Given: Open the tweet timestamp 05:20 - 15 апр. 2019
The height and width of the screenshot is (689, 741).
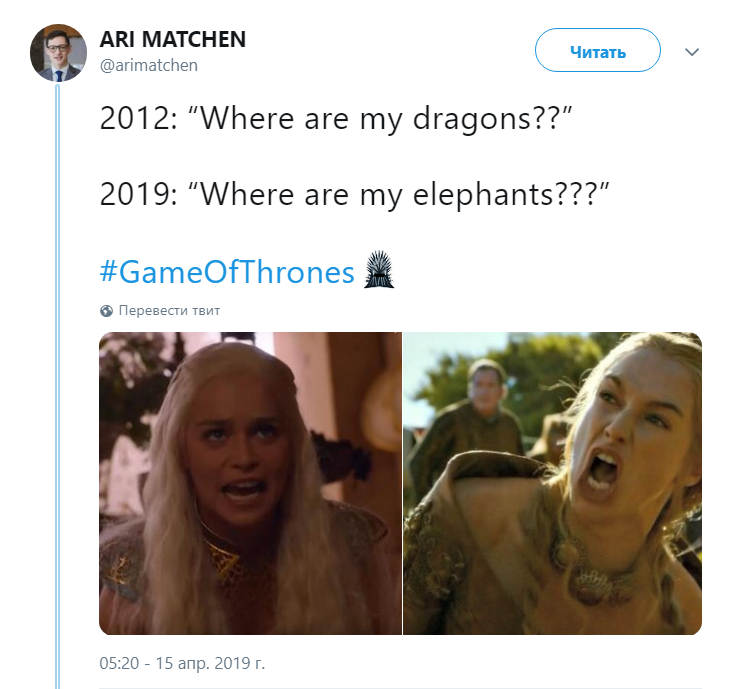Looking at the screenshot, I should pos(182,663).
